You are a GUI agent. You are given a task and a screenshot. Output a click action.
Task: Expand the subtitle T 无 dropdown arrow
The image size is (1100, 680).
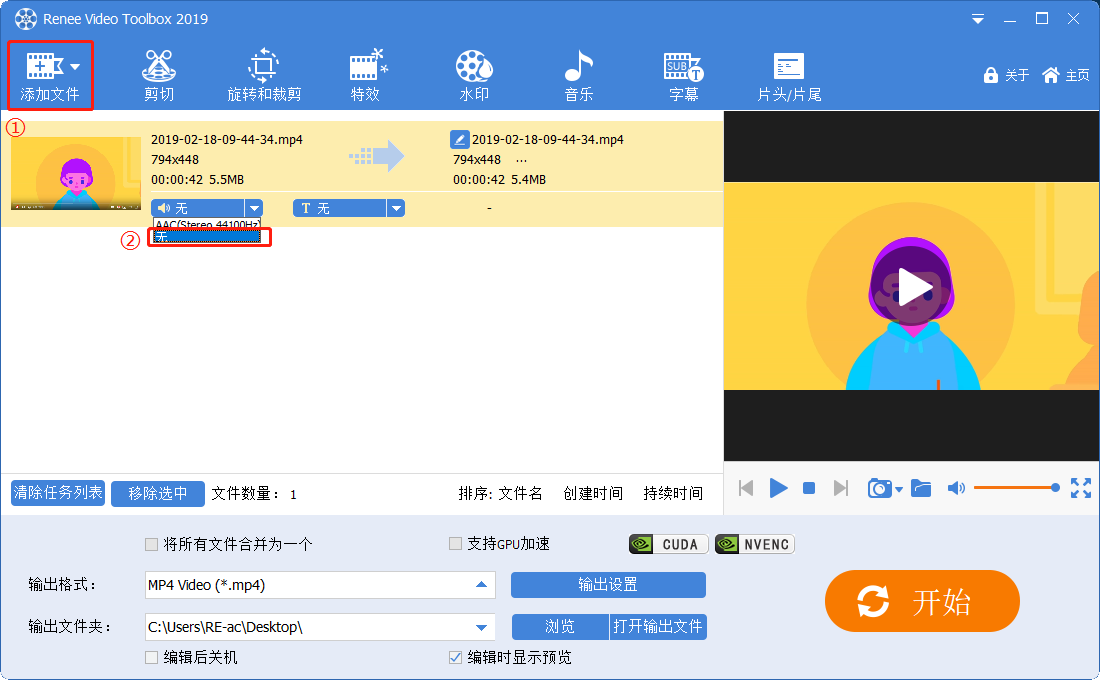coord(396,208)
